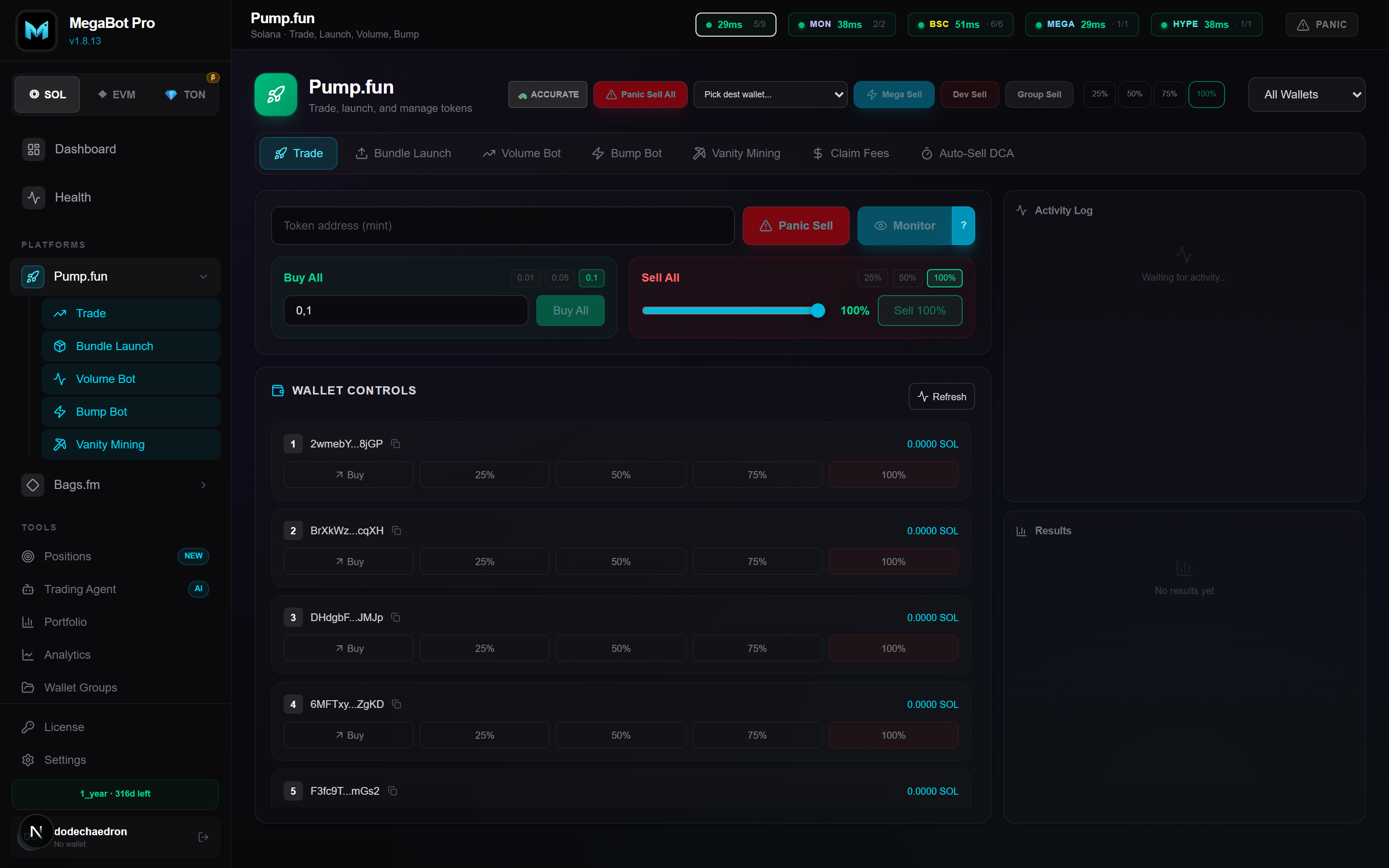Select Sell All 50% preset
Image resolution: width=1389 pixels, height=868 pixels.
point(907,278)
